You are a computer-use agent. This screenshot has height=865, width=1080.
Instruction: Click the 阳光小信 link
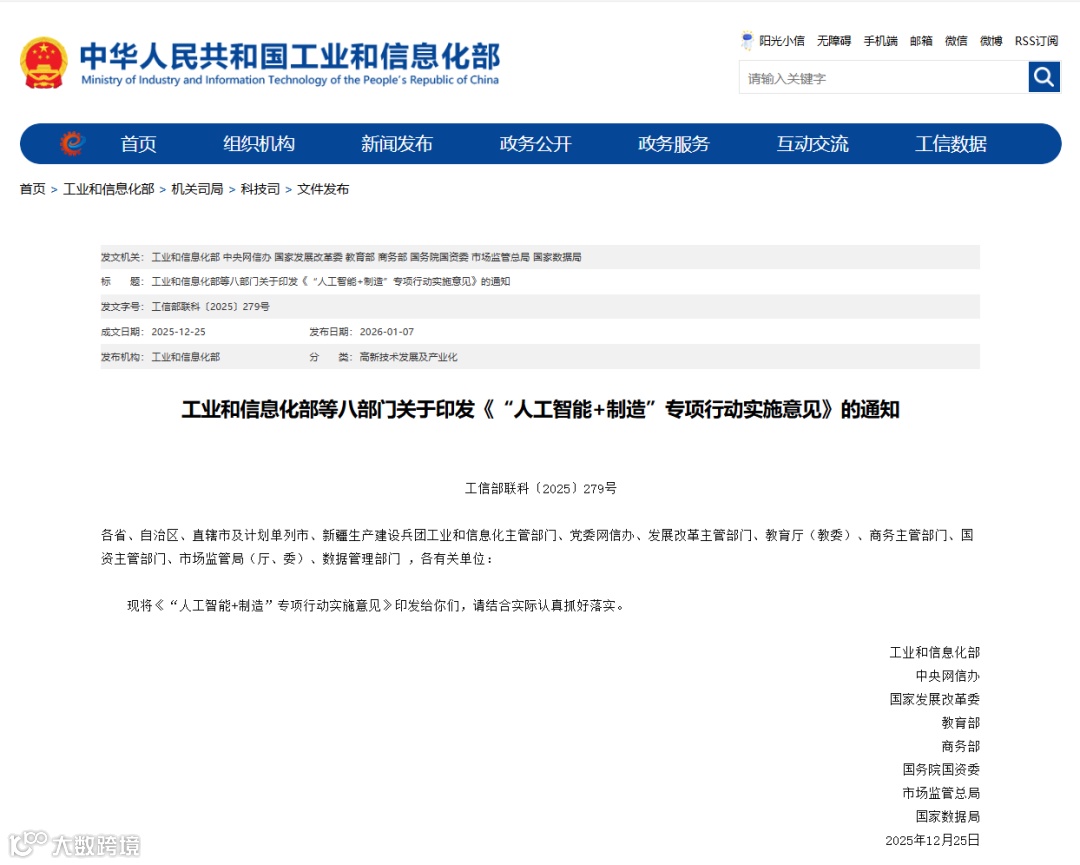(782, 41)
